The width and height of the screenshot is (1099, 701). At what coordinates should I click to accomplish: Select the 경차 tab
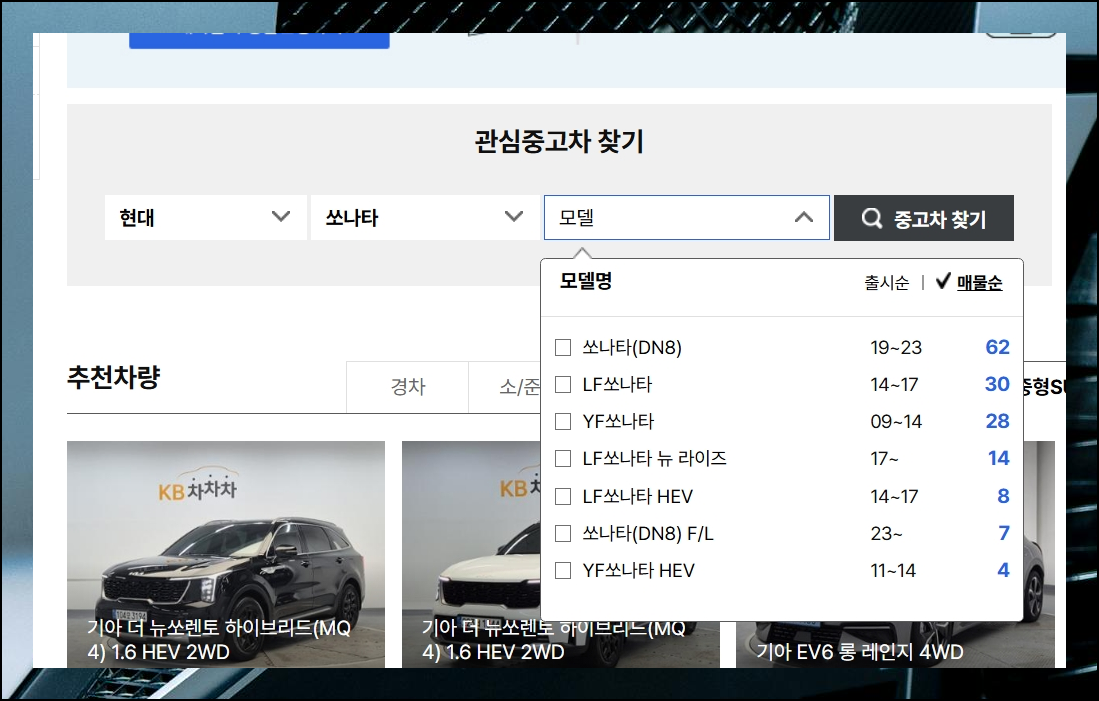click(x=408, y=387)
